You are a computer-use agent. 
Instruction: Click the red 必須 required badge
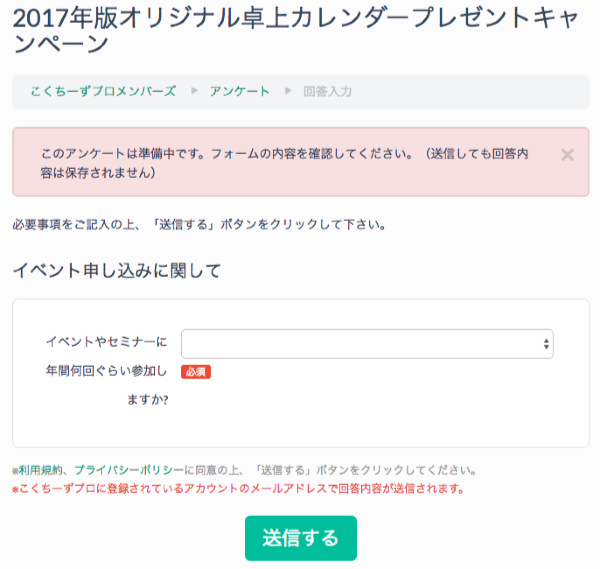point(196,372)
